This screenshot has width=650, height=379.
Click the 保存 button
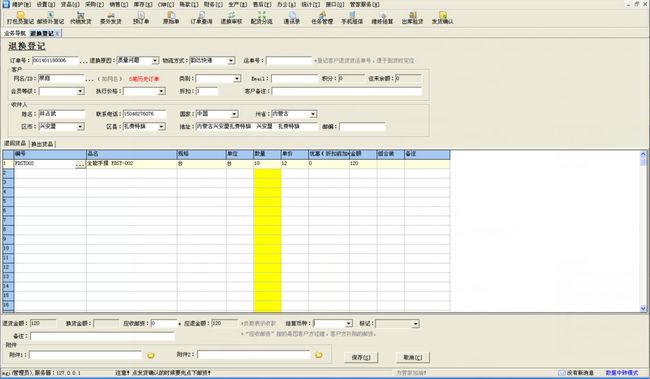(361, 357)
